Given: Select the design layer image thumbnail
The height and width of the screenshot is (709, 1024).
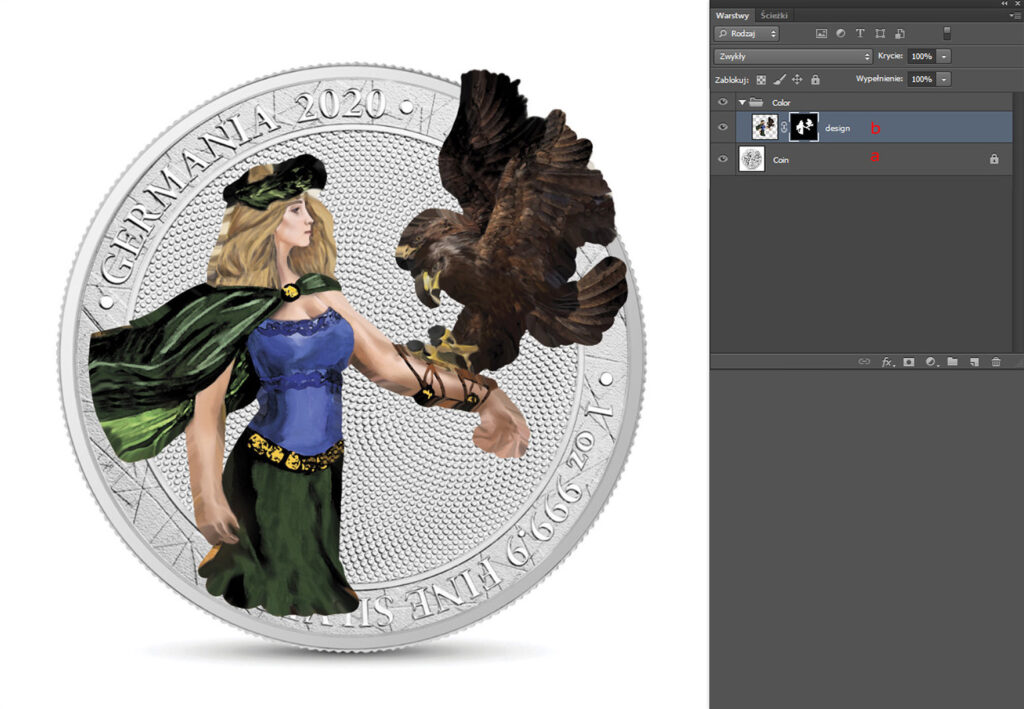Looking at the screenshot, I should 765,127.
